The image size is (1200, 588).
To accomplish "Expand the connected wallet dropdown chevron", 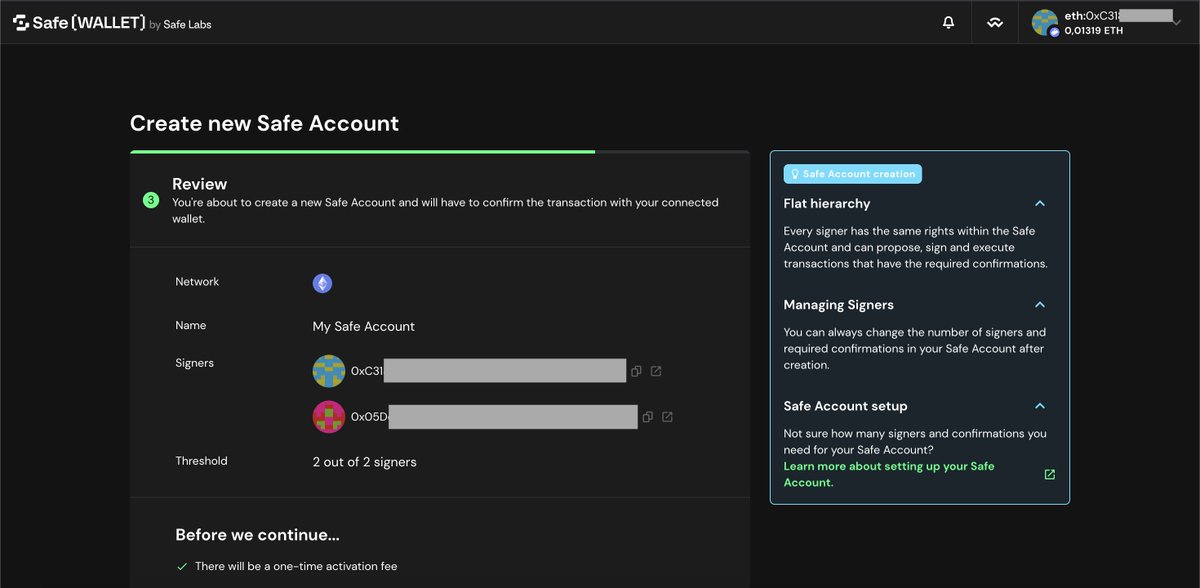I will click(1177, 22).
